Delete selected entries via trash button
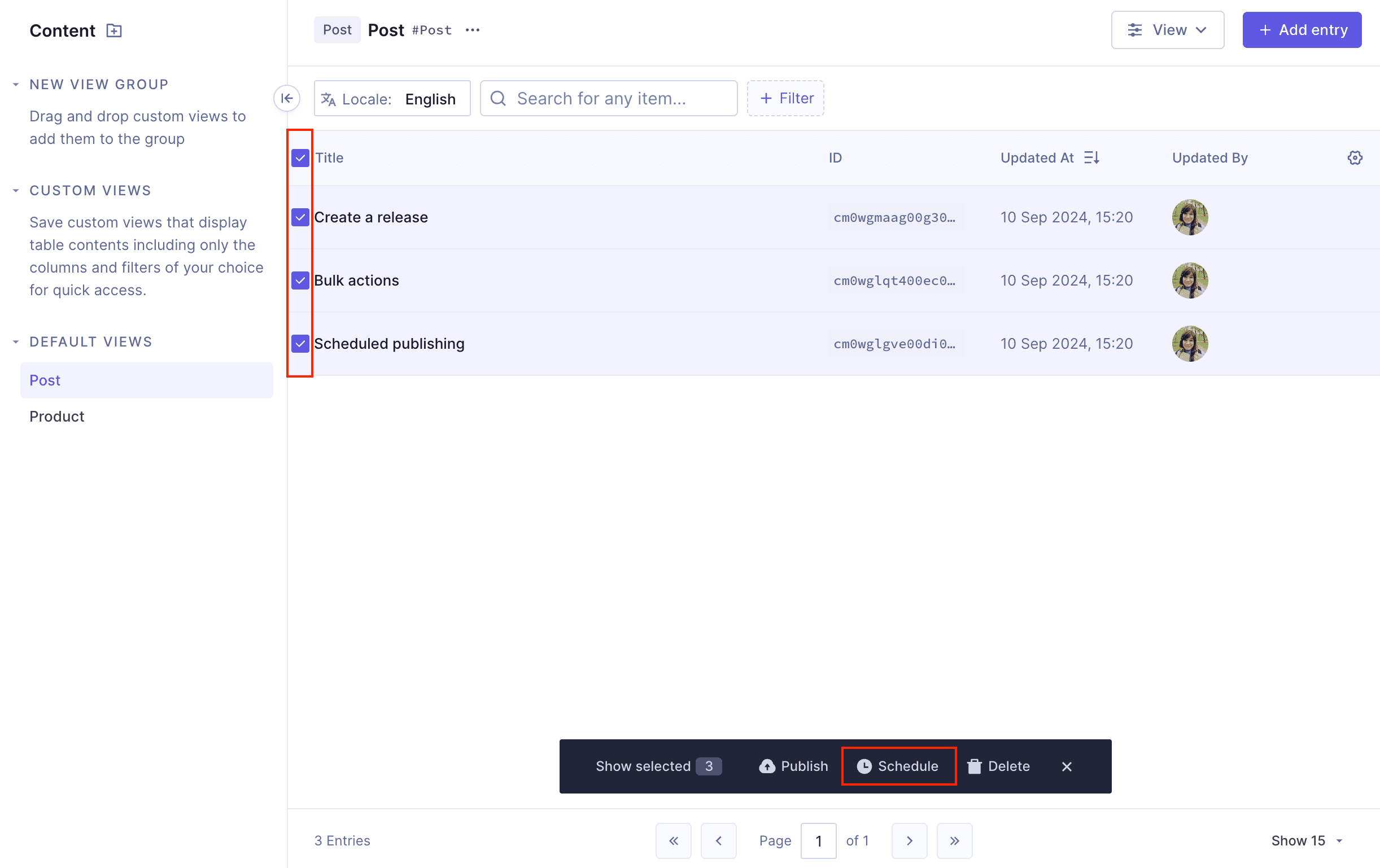This screenshot has height=868, width=1380. pyautogui.click(x=998, y=766)
